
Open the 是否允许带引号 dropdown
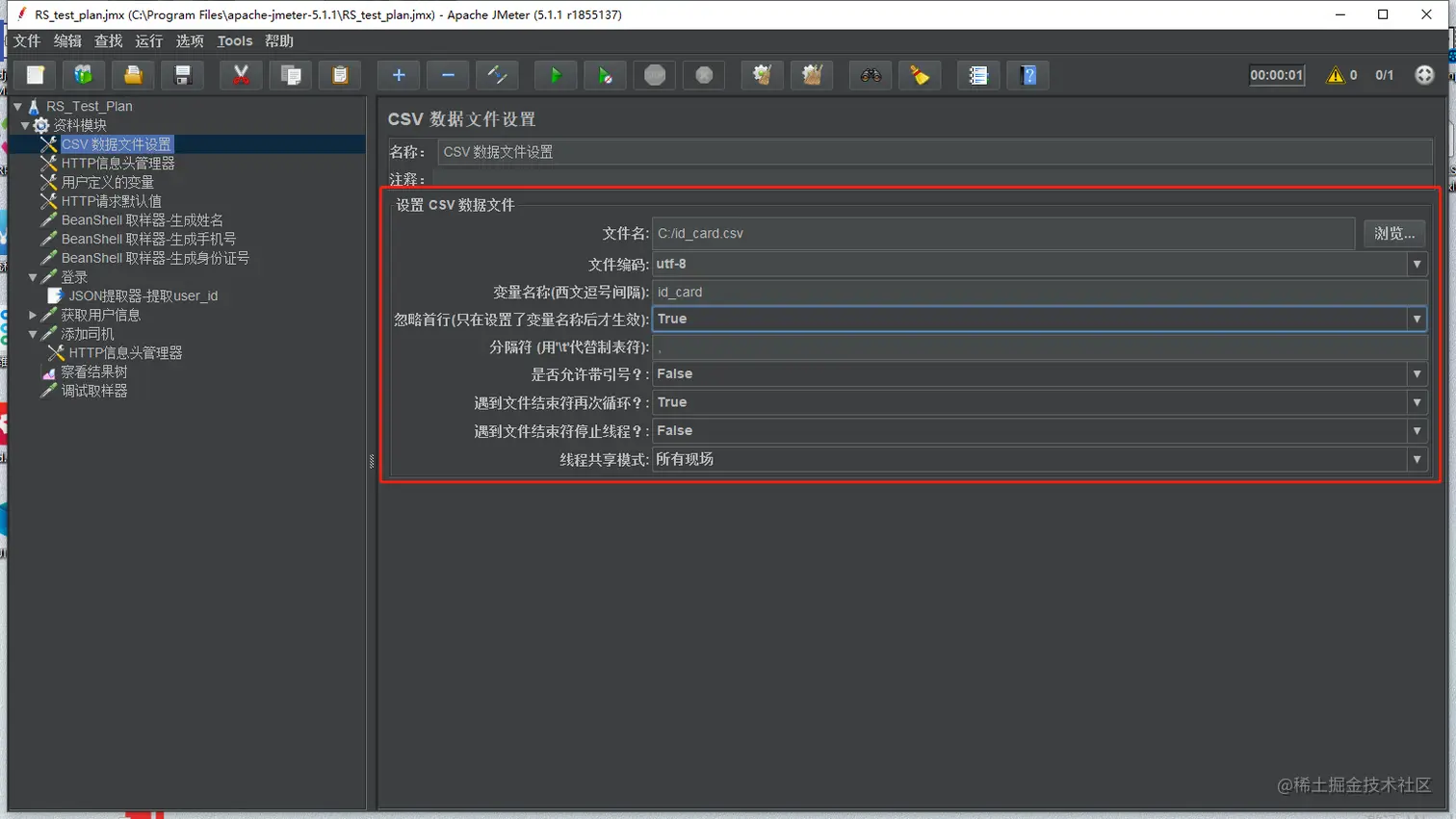click(1039, 373)
